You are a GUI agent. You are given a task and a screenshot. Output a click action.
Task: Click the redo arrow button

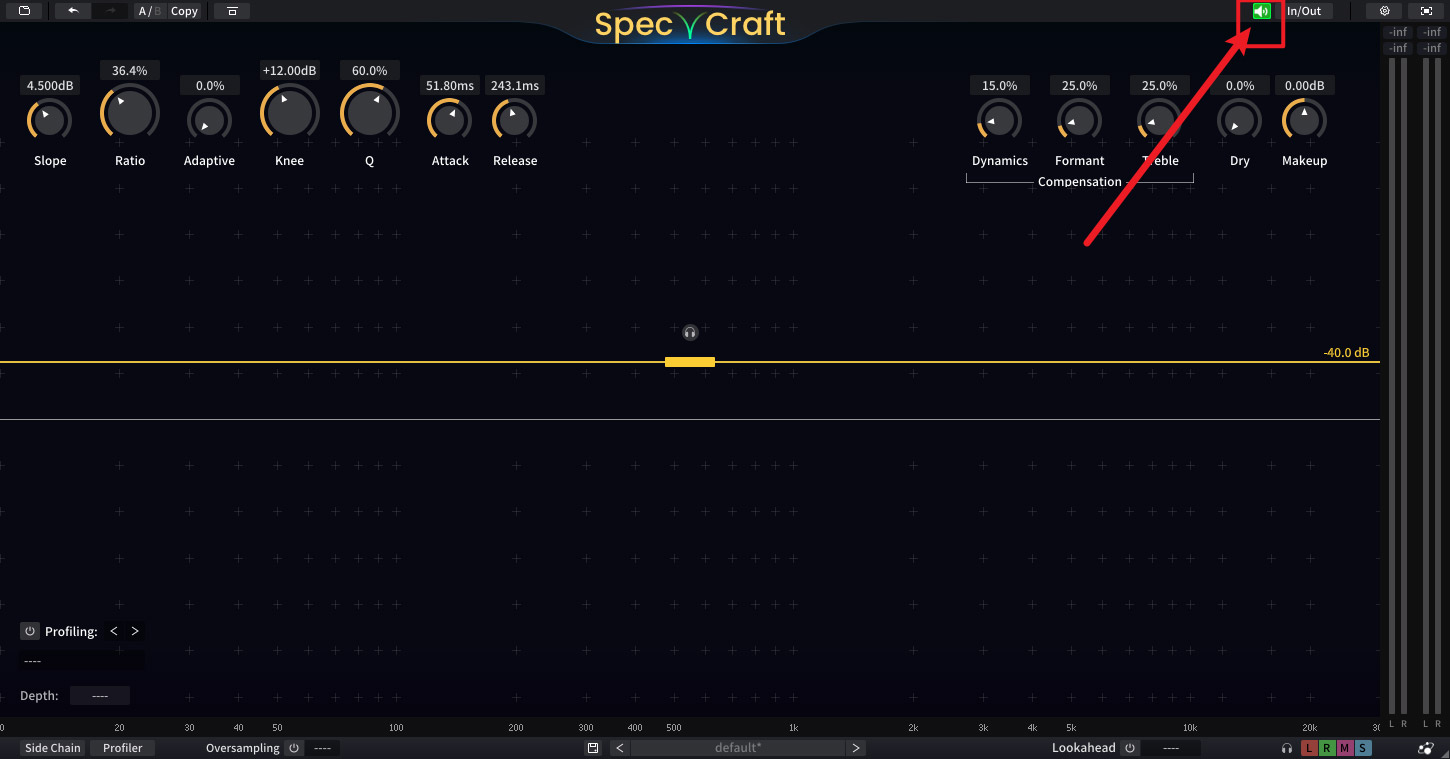coord(111,11)
